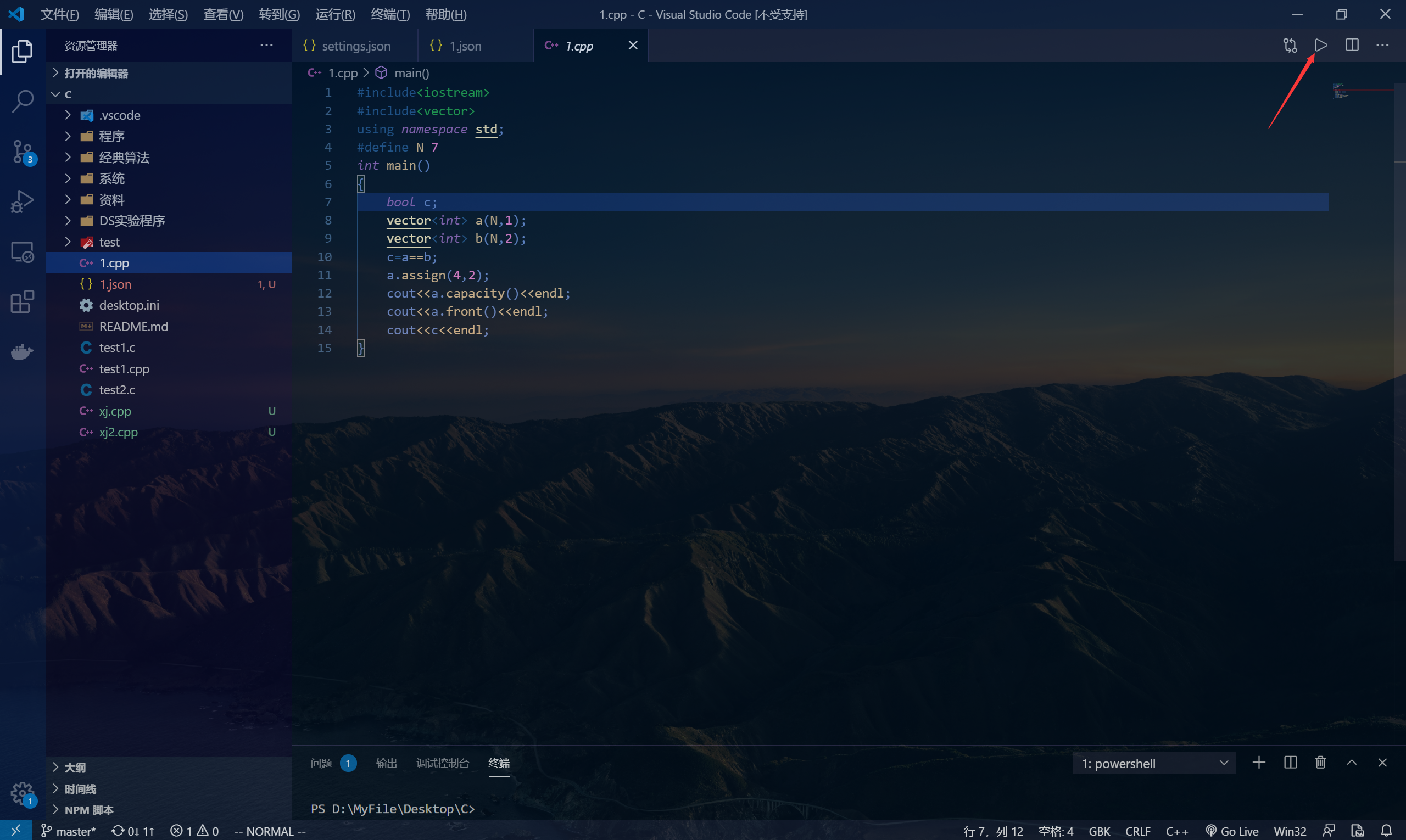Image resolution: width=1406 pixels, height=840 pixels.
Task: Open the 终端(T) menu
Action: [390, 15]
